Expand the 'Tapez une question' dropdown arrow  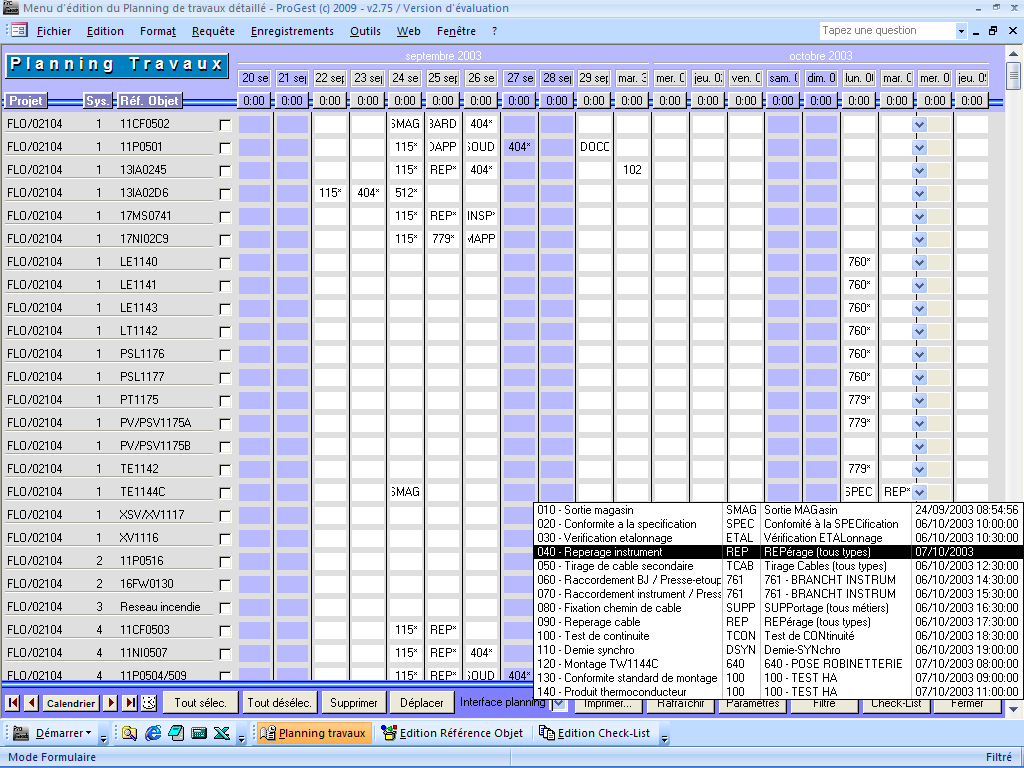coord(961,31)
